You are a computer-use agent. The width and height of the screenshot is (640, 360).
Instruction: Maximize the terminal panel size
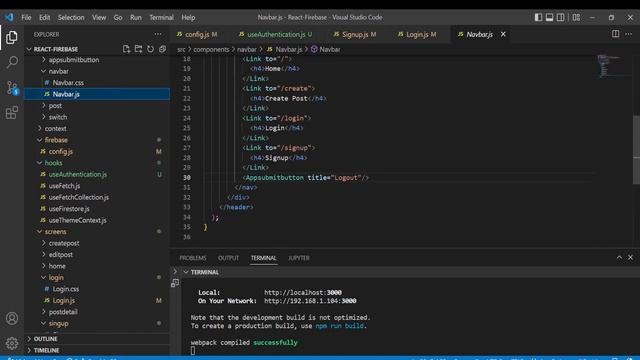click(x=619, y=257)
